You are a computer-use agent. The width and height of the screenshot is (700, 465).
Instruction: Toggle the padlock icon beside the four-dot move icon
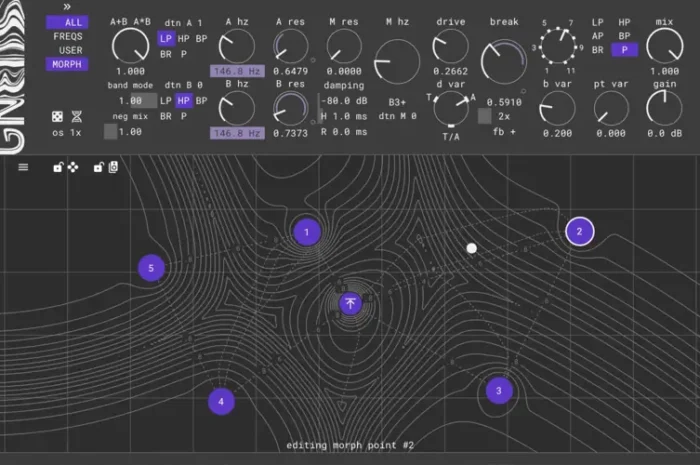[58, 167]
